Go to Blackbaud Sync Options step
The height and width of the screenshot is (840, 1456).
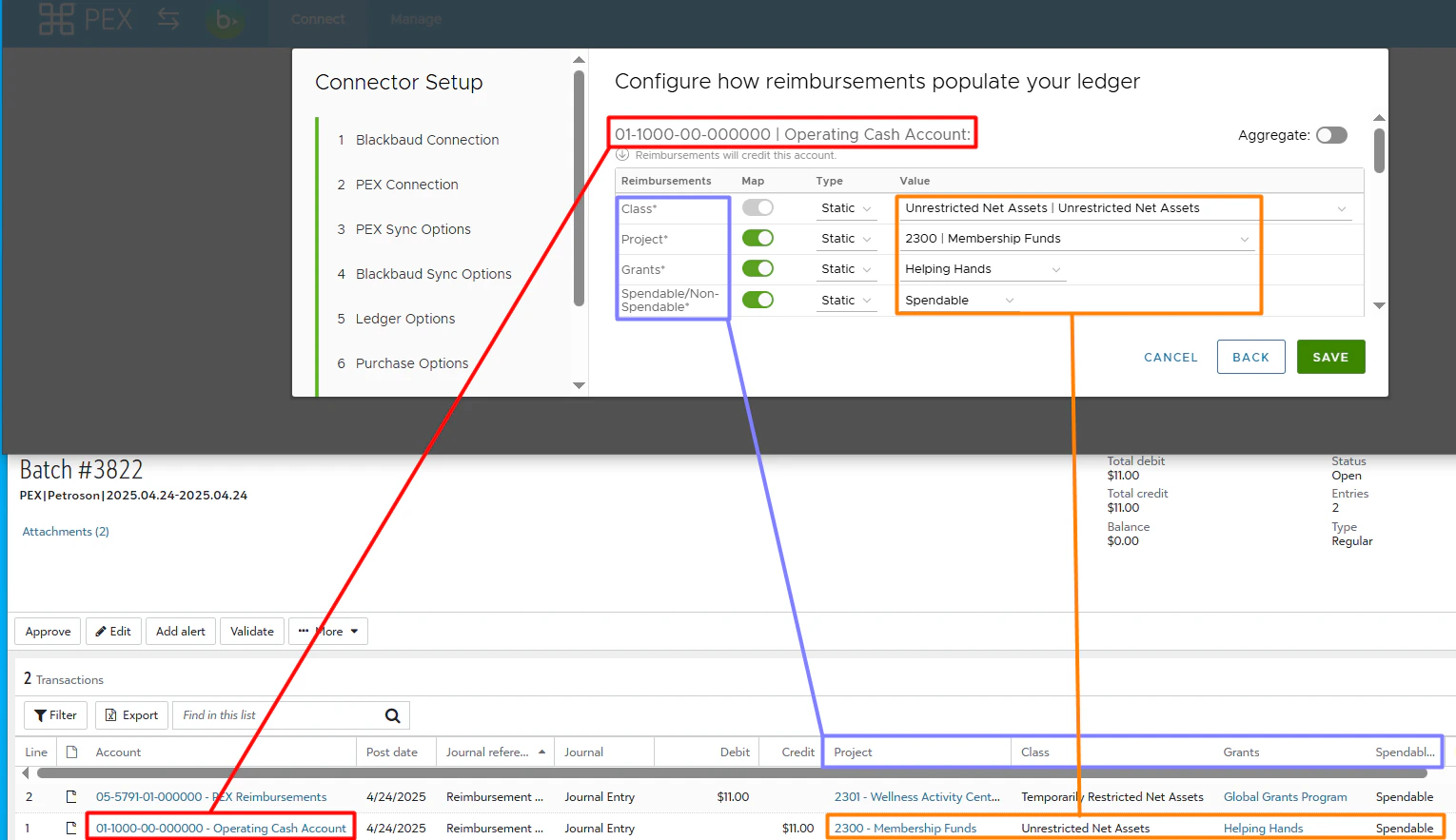(433, 274)
